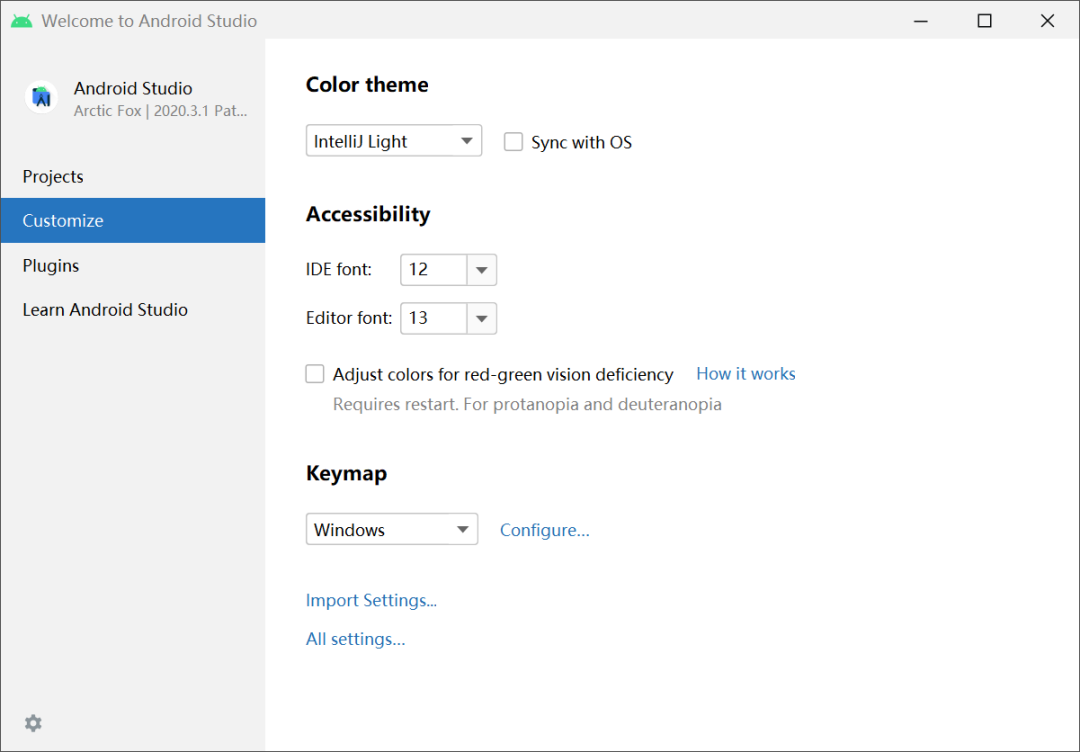The height and width of the screenshot is (752, 1080).
Task: Open the Color theme dropdown
Action: point(394,141)
